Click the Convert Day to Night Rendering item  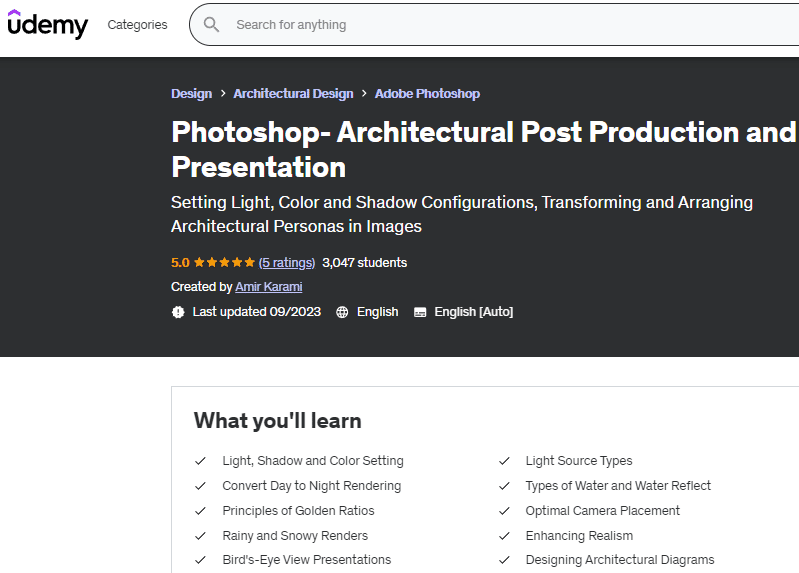311,486
